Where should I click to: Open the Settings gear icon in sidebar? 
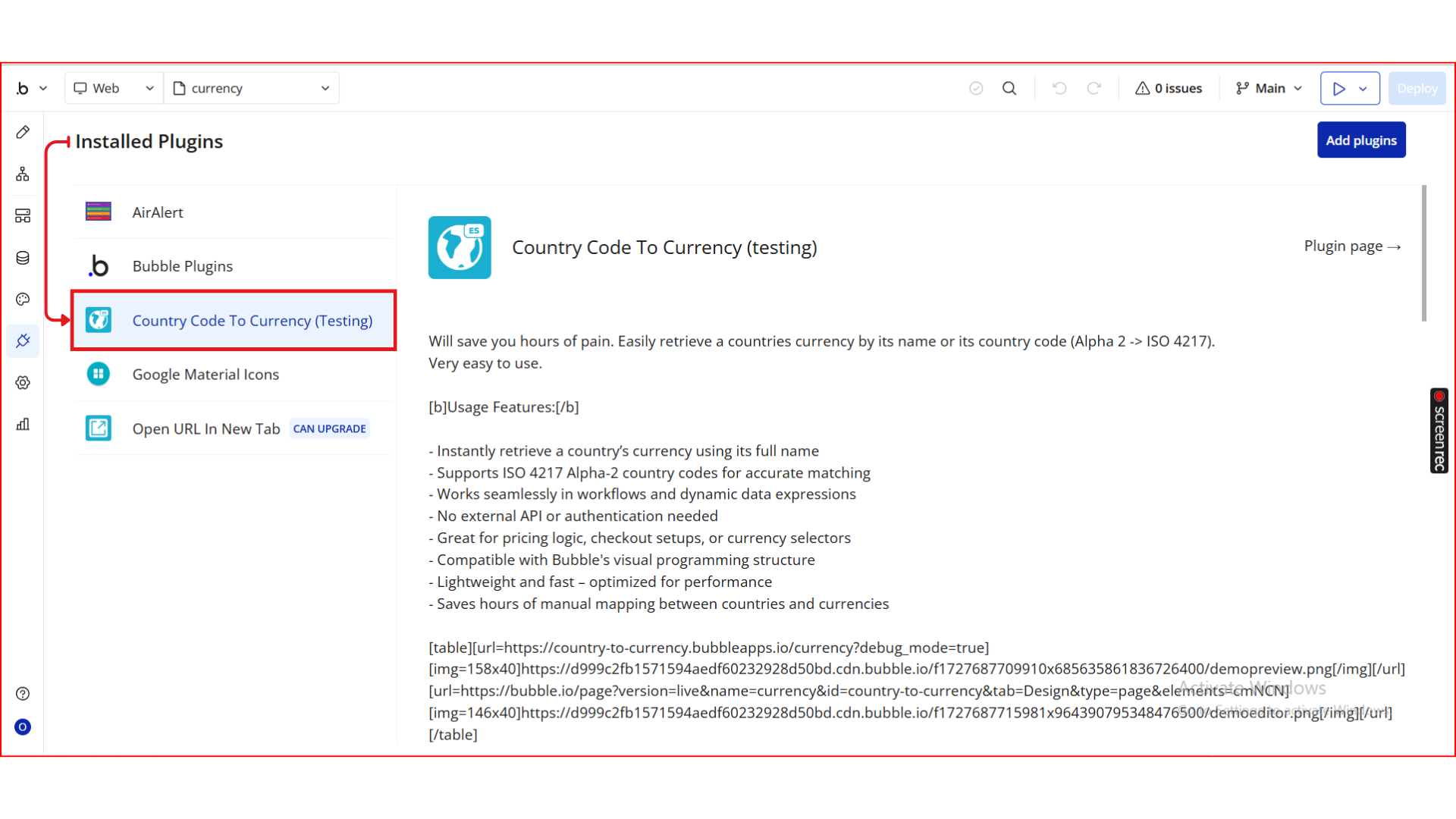coord(23,383)
